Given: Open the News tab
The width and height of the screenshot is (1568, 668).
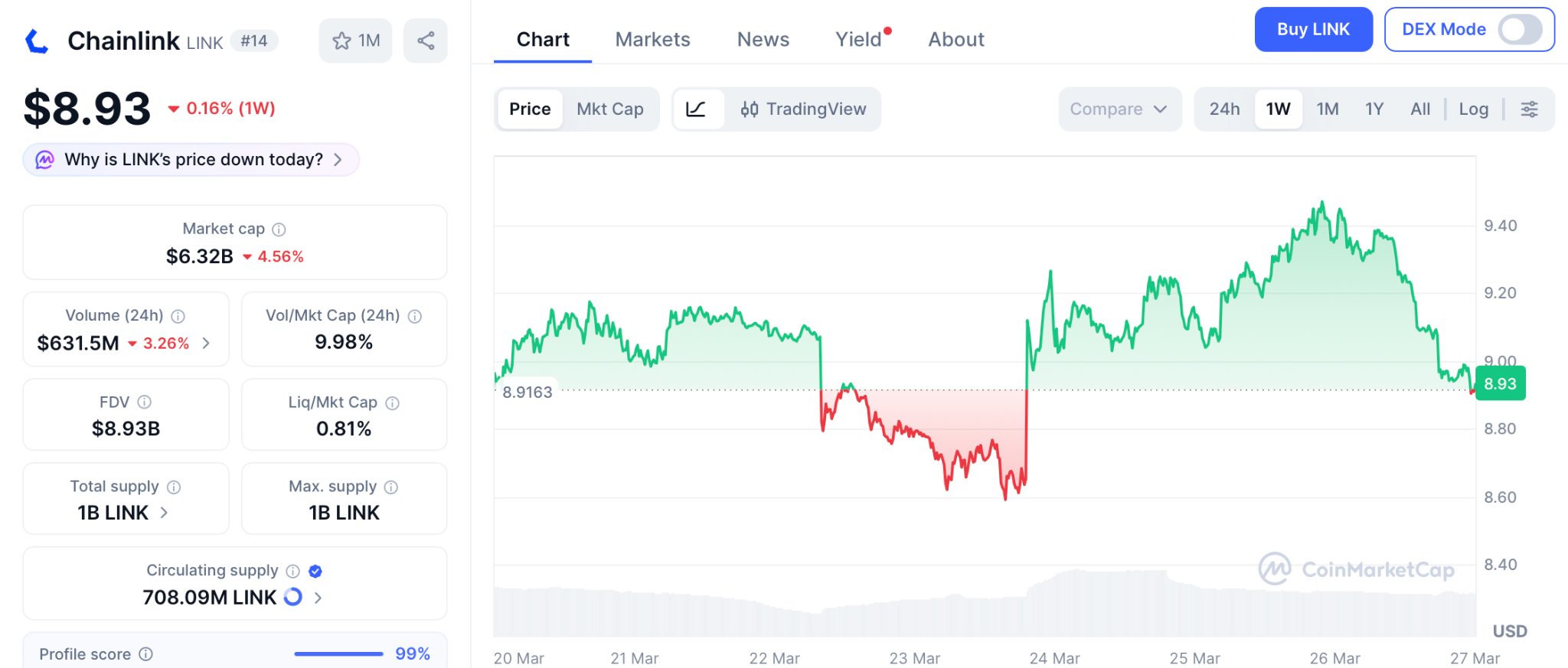Looking at the screenshot, I should pos(763,40).
